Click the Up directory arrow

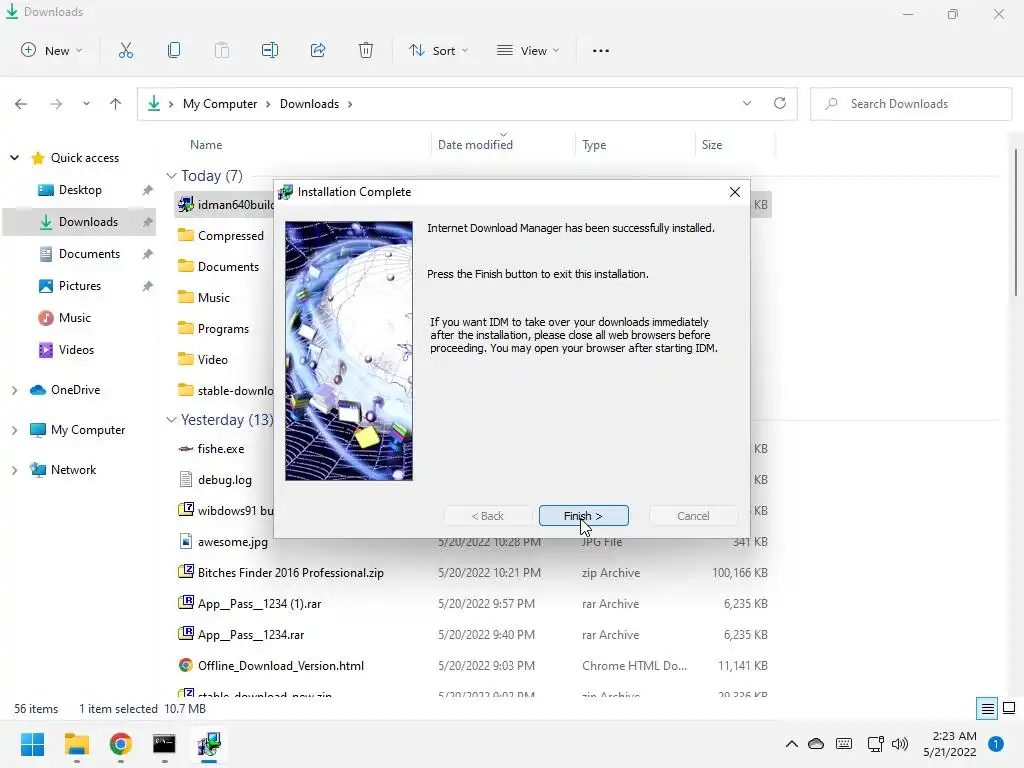click(116, 103)
